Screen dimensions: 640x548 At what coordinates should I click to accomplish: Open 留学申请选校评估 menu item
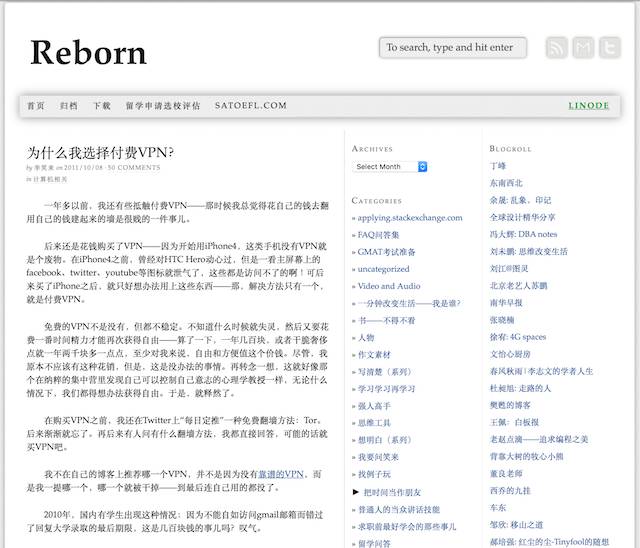coord(162,105)
